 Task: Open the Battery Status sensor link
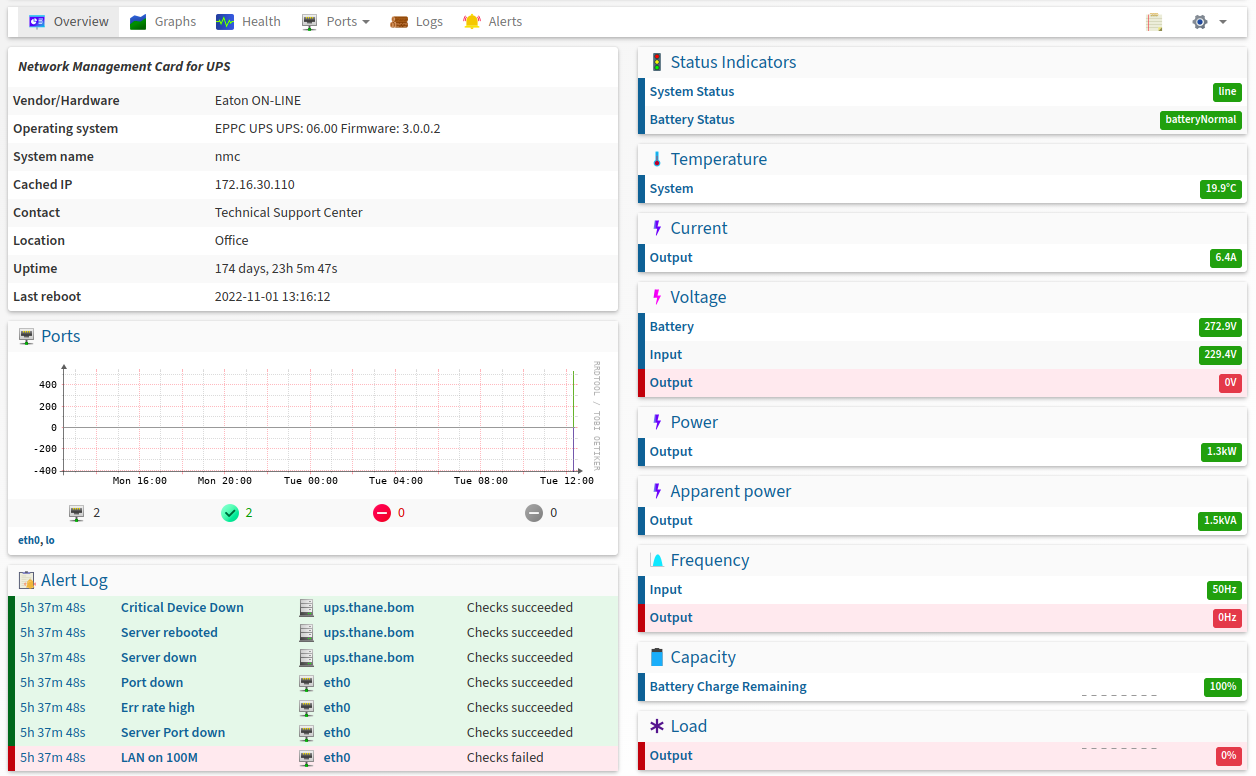click(x=692, y=119)
